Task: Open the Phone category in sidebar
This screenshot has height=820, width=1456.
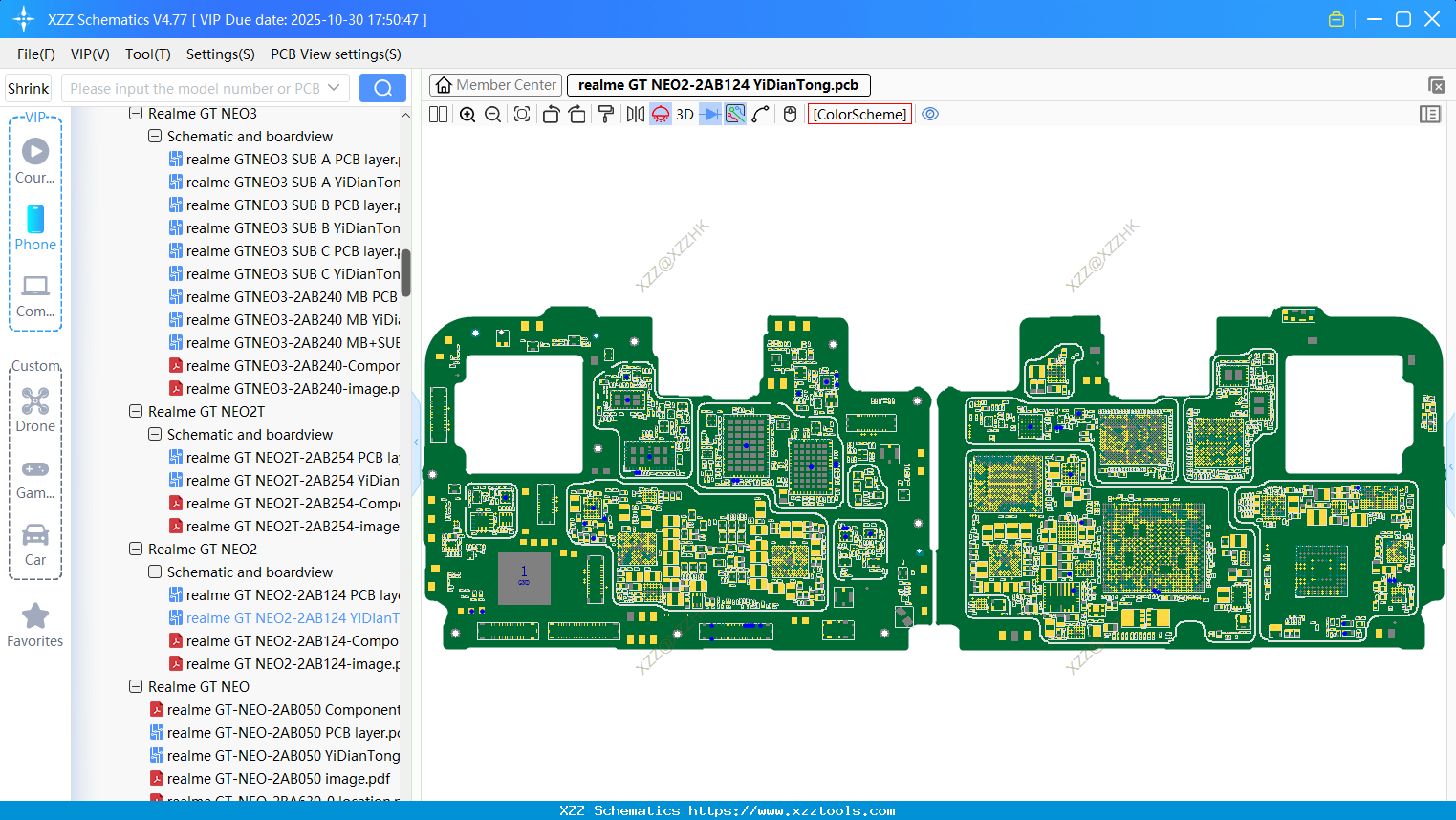Action: point(35,227)
